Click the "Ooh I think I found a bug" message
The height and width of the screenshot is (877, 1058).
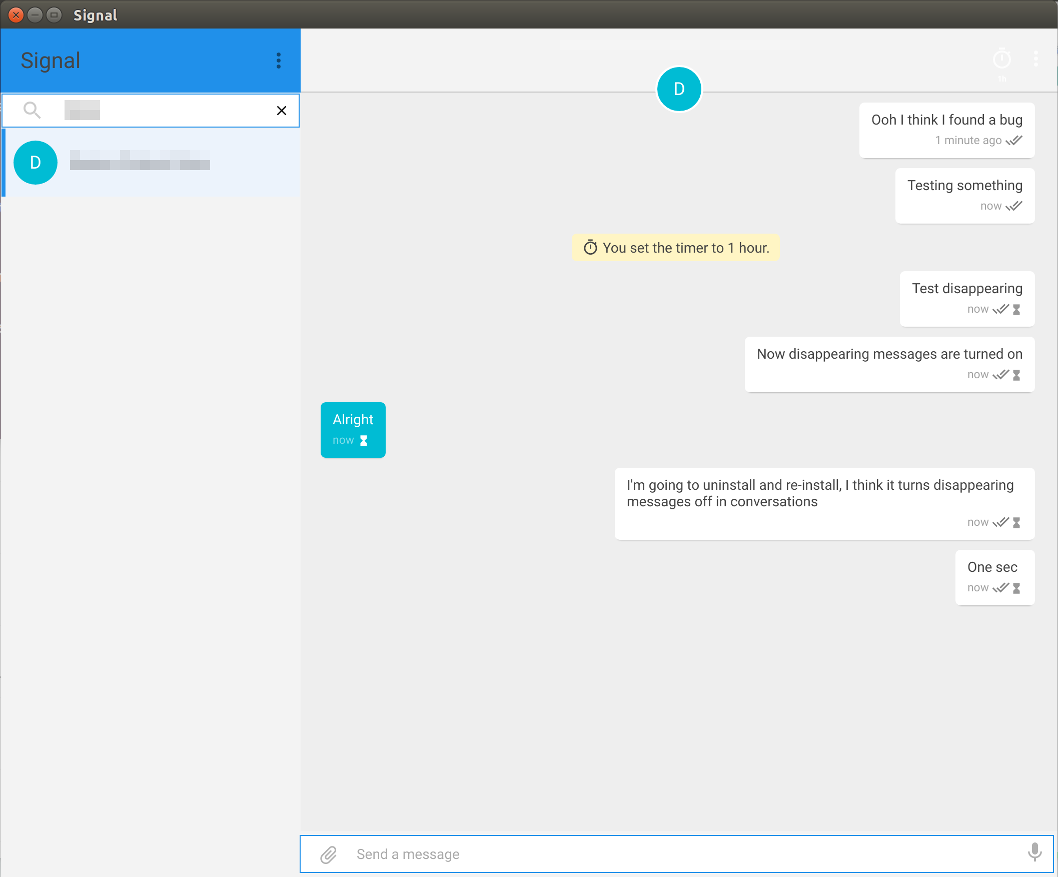pos(947,130)
